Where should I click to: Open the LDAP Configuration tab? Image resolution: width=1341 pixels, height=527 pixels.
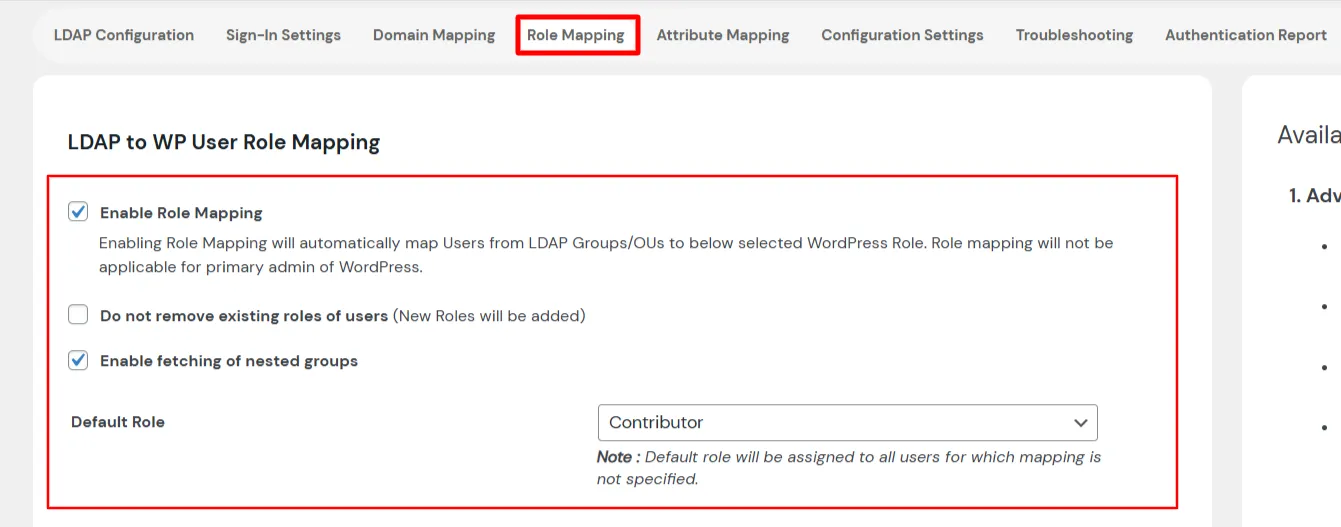click(x=124, y=35)
